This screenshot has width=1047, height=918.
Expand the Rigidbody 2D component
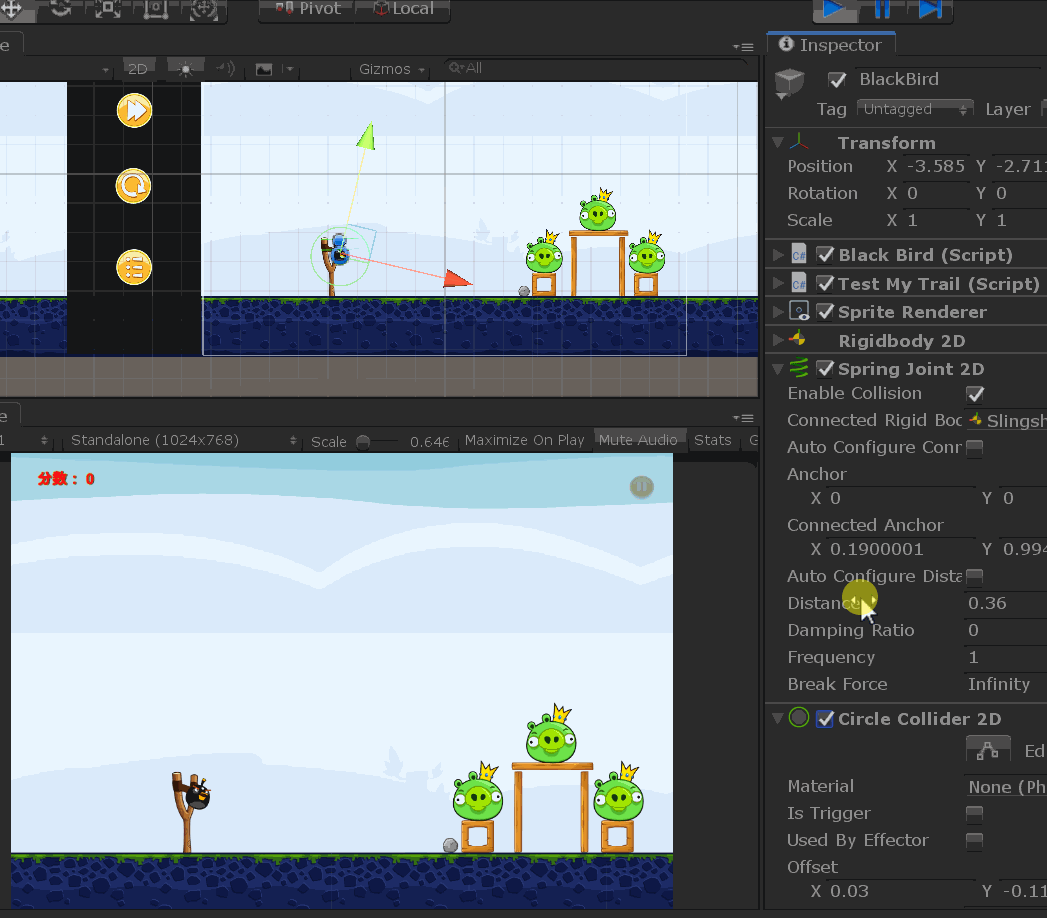(777, 340)
